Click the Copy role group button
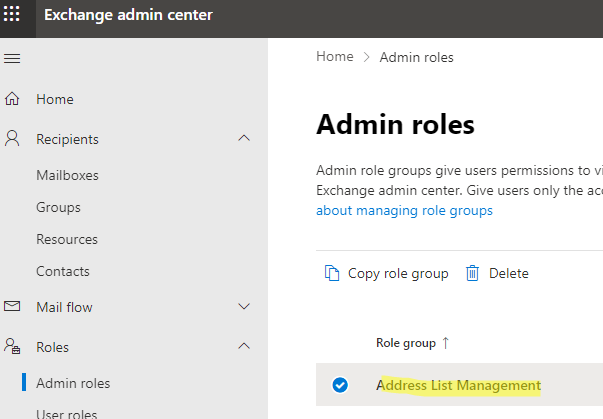 click(x=386, y=273)
